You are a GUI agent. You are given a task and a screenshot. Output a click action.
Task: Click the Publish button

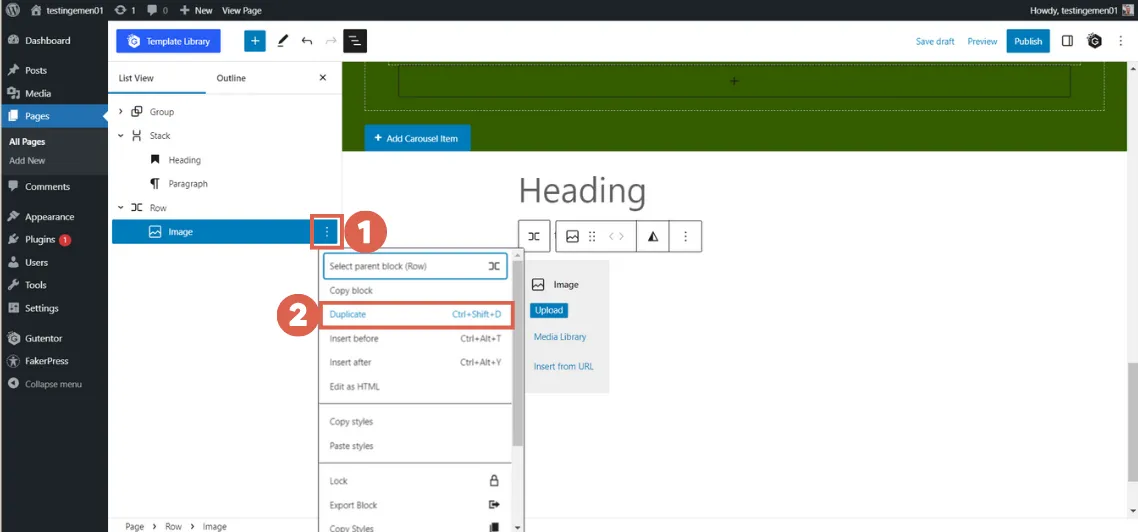(x=1028, y=41)
